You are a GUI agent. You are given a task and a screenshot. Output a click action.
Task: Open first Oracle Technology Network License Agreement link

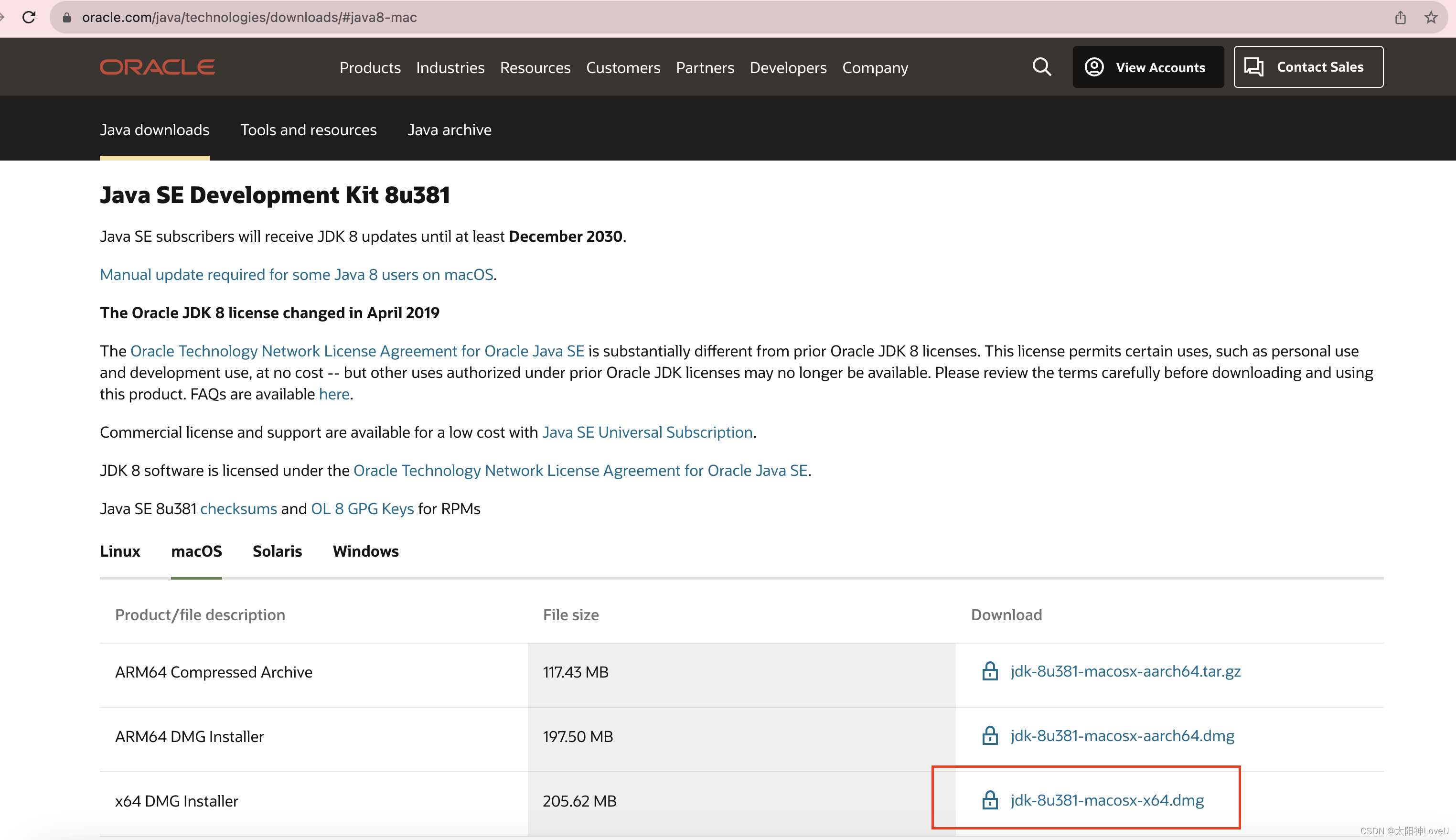357,351
